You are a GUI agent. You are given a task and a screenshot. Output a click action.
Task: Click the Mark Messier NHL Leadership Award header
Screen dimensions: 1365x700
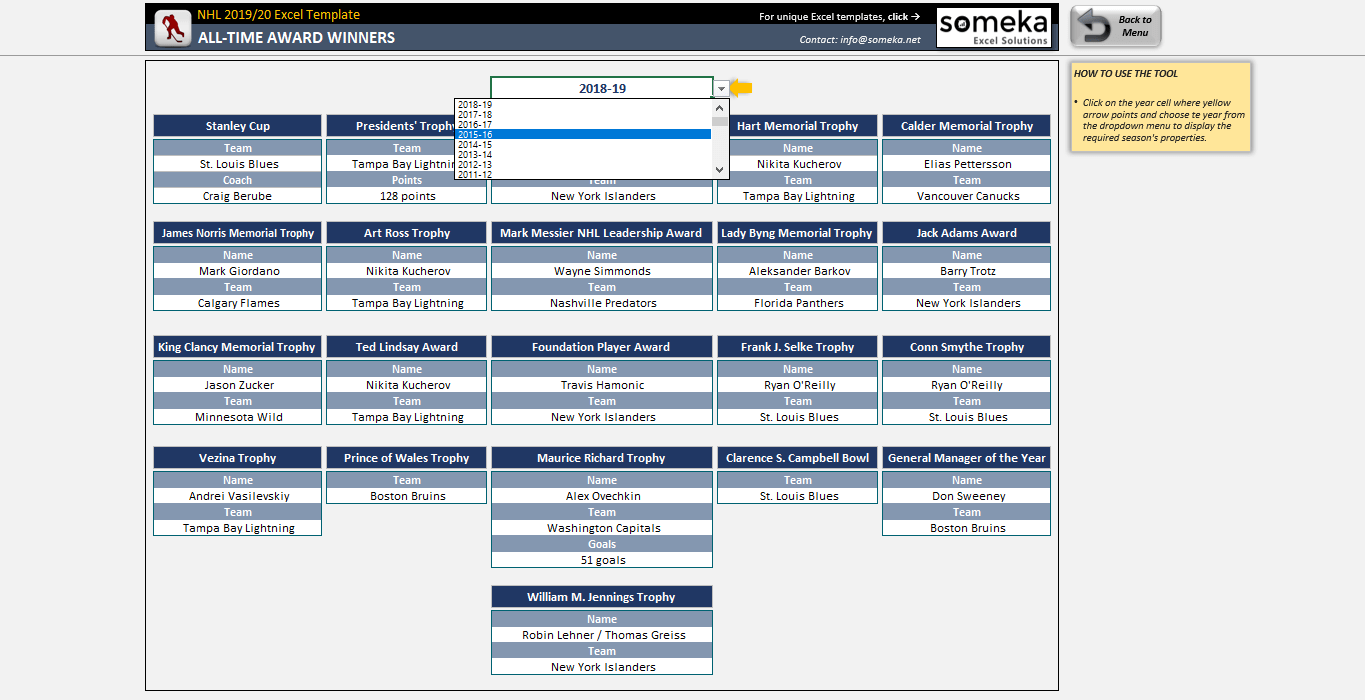pyautogui.click(x=602, y=233)
